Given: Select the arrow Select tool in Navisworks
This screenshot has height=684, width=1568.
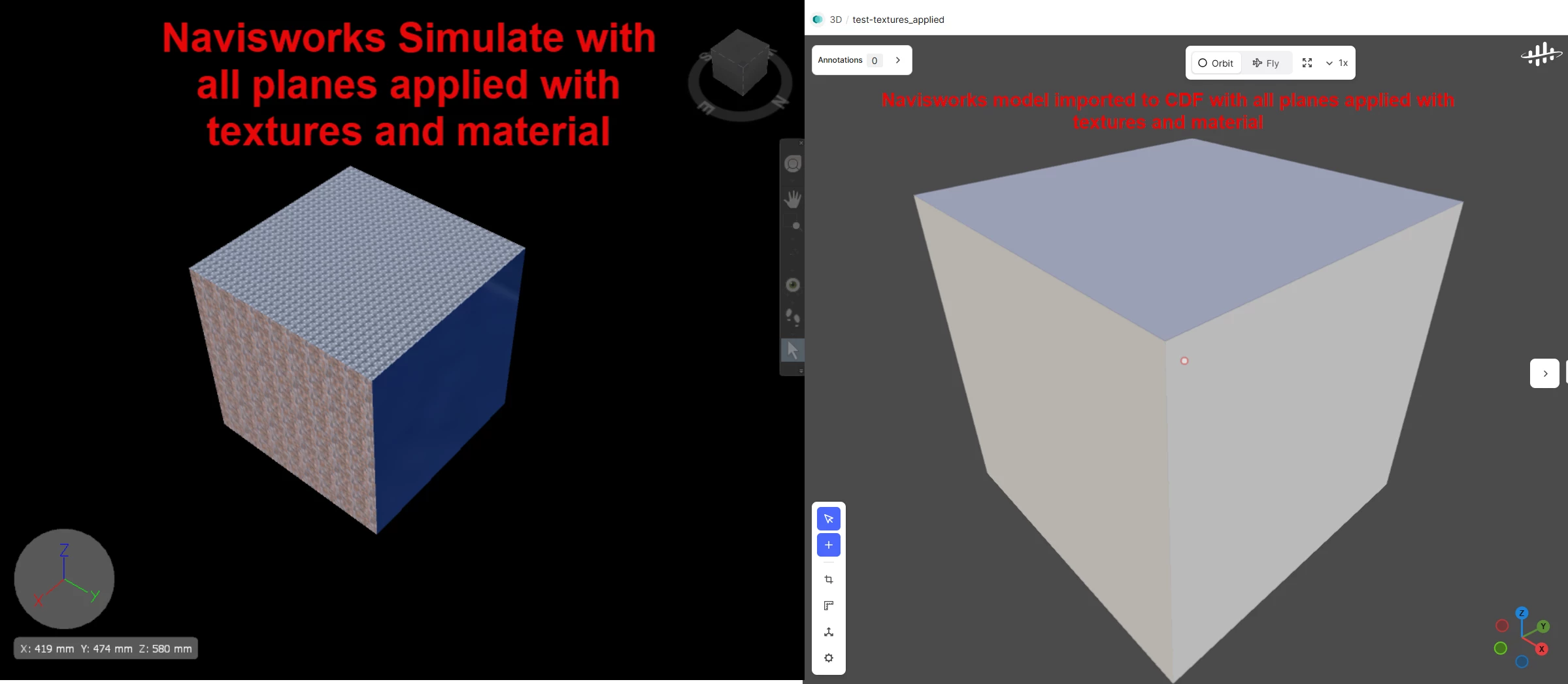Looking at the screenshot, I should [x=793, y=350].
